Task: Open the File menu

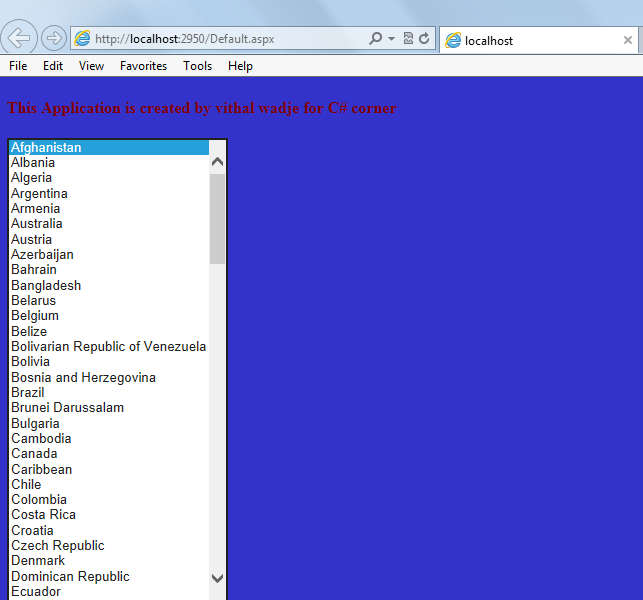Action: pyautogui.click(x=18, y=66)
